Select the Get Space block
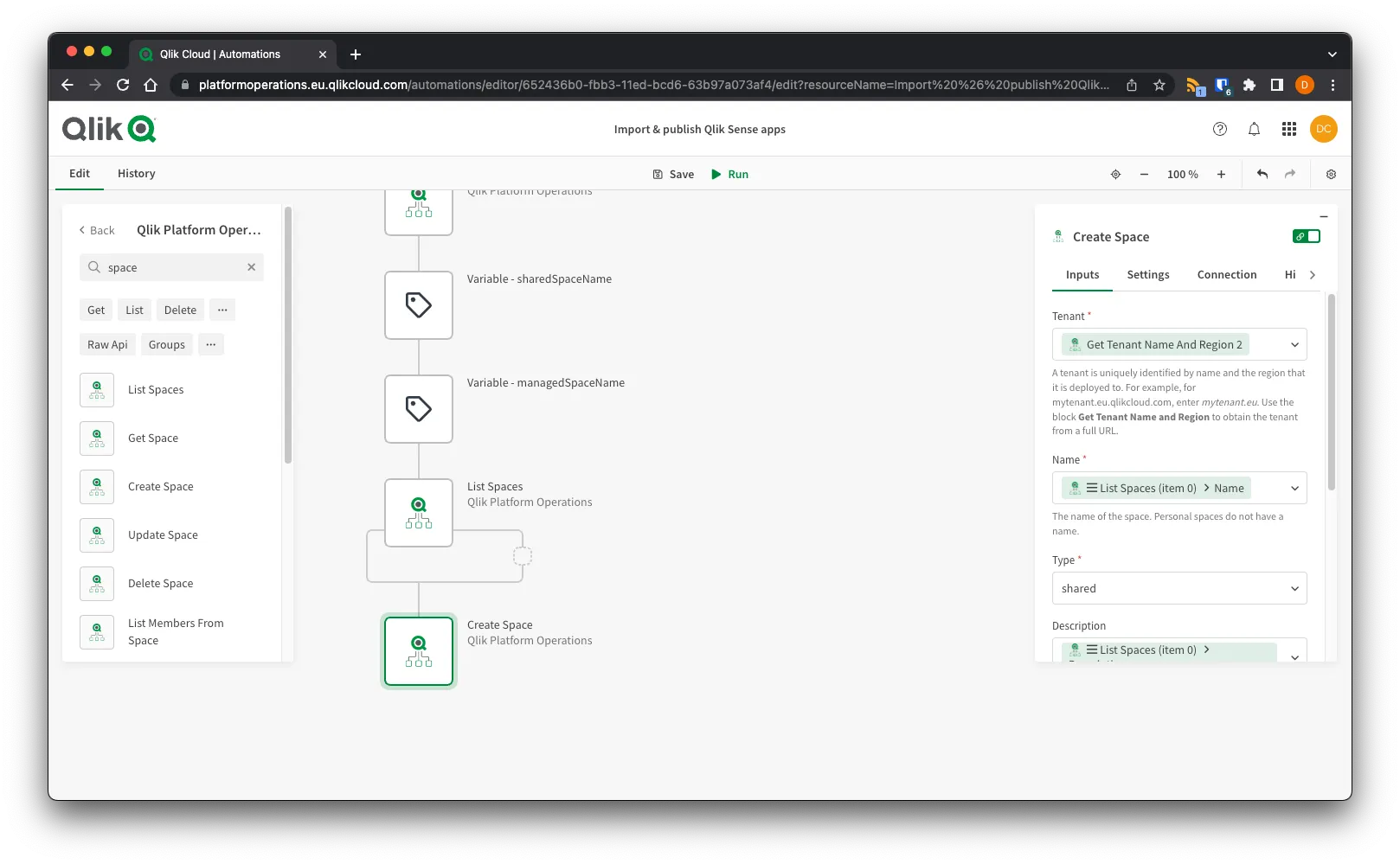The image size is (1400, 864). (152, 438)
